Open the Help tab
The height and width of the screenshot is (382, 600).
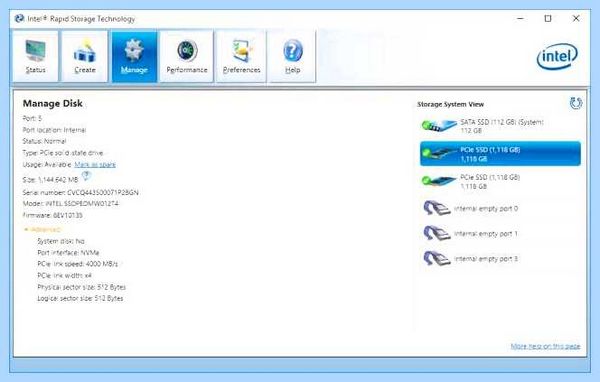[292, 56]
